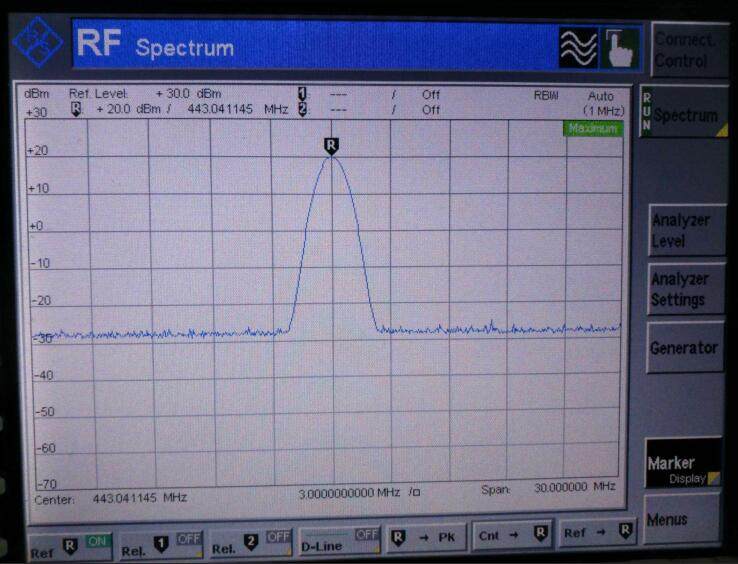Viewport: 738px width, 564px height.
Task: Open the Menus softkey
Action: tap(682, 519)
